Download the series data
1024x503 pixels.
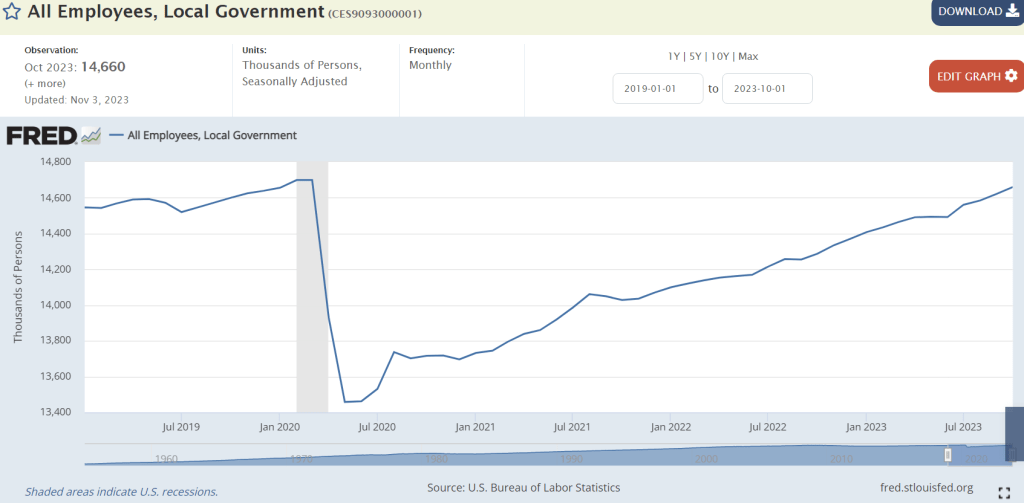976,12
